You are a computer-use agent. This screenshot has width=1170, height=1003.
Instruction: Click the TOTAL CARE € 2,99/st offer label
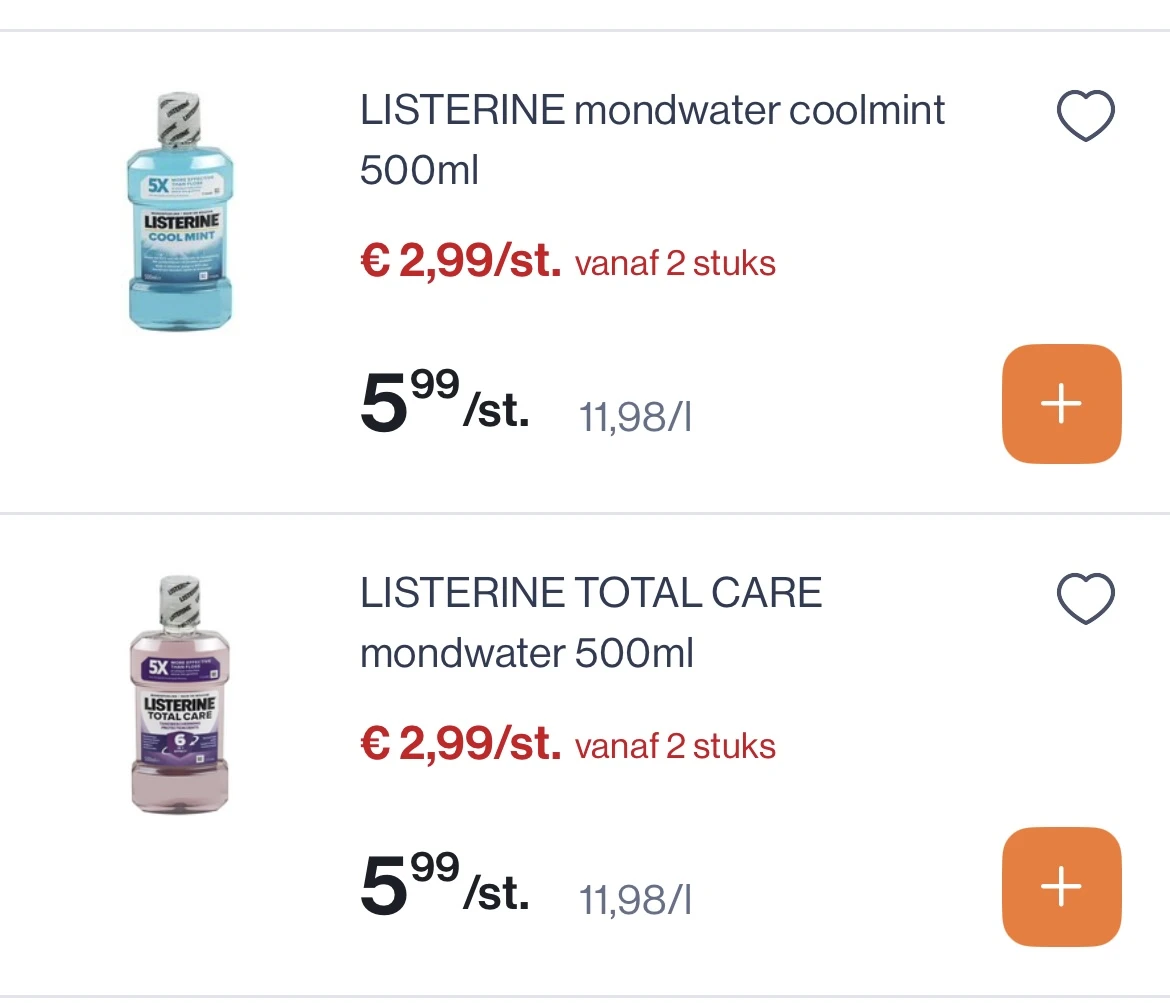coord(460,744)
